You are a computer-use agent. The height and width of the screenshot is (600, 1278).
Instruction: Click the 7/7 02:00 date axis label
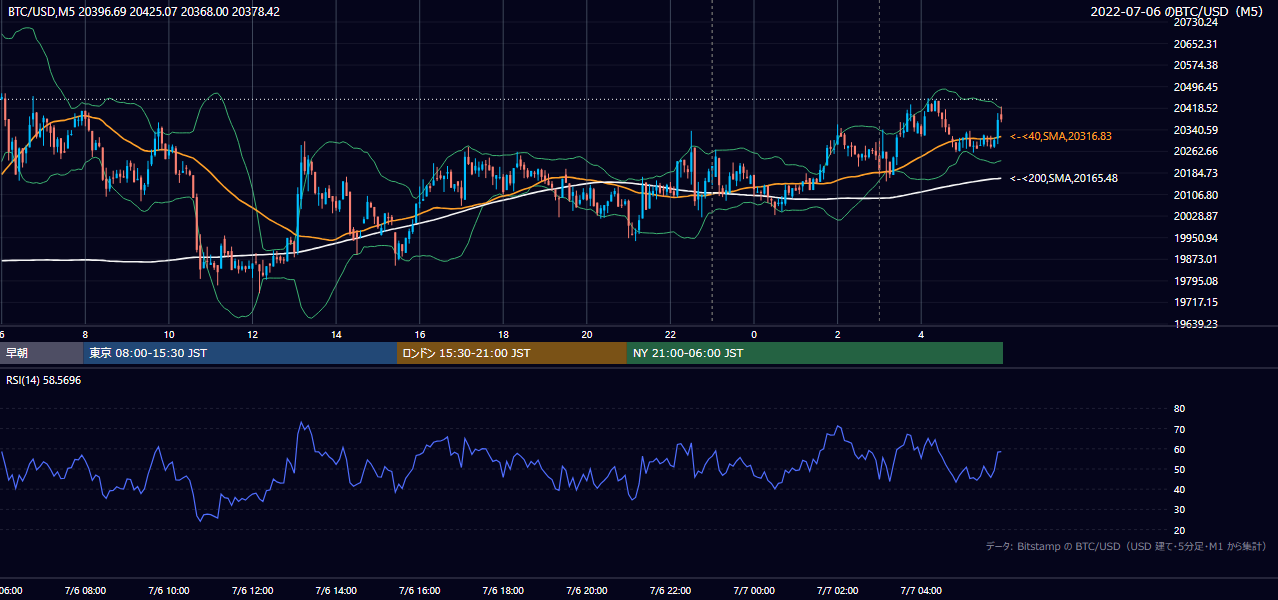[838, 591]
